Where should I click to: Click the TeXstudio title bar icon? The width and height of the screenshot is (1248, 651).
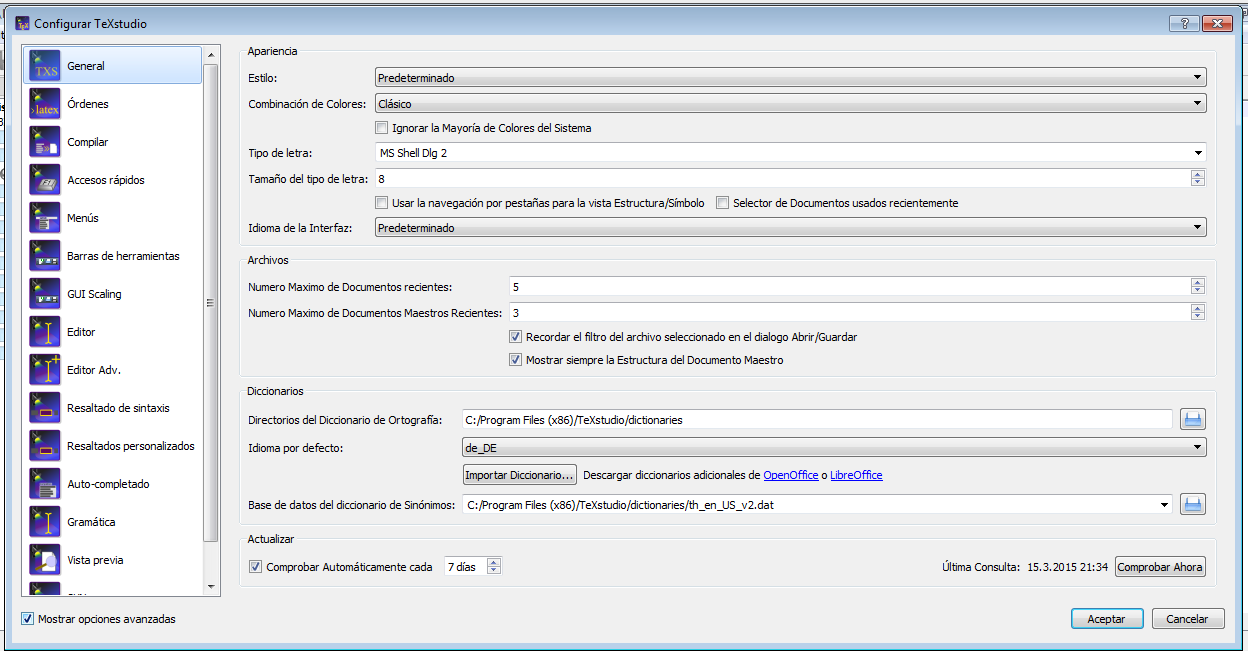click(21, 23)
